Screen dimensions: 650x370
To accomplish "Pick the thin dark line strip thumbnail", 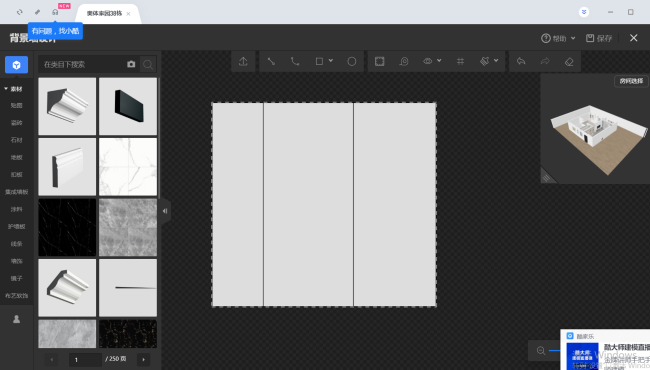I will click(x=128, y=288).
